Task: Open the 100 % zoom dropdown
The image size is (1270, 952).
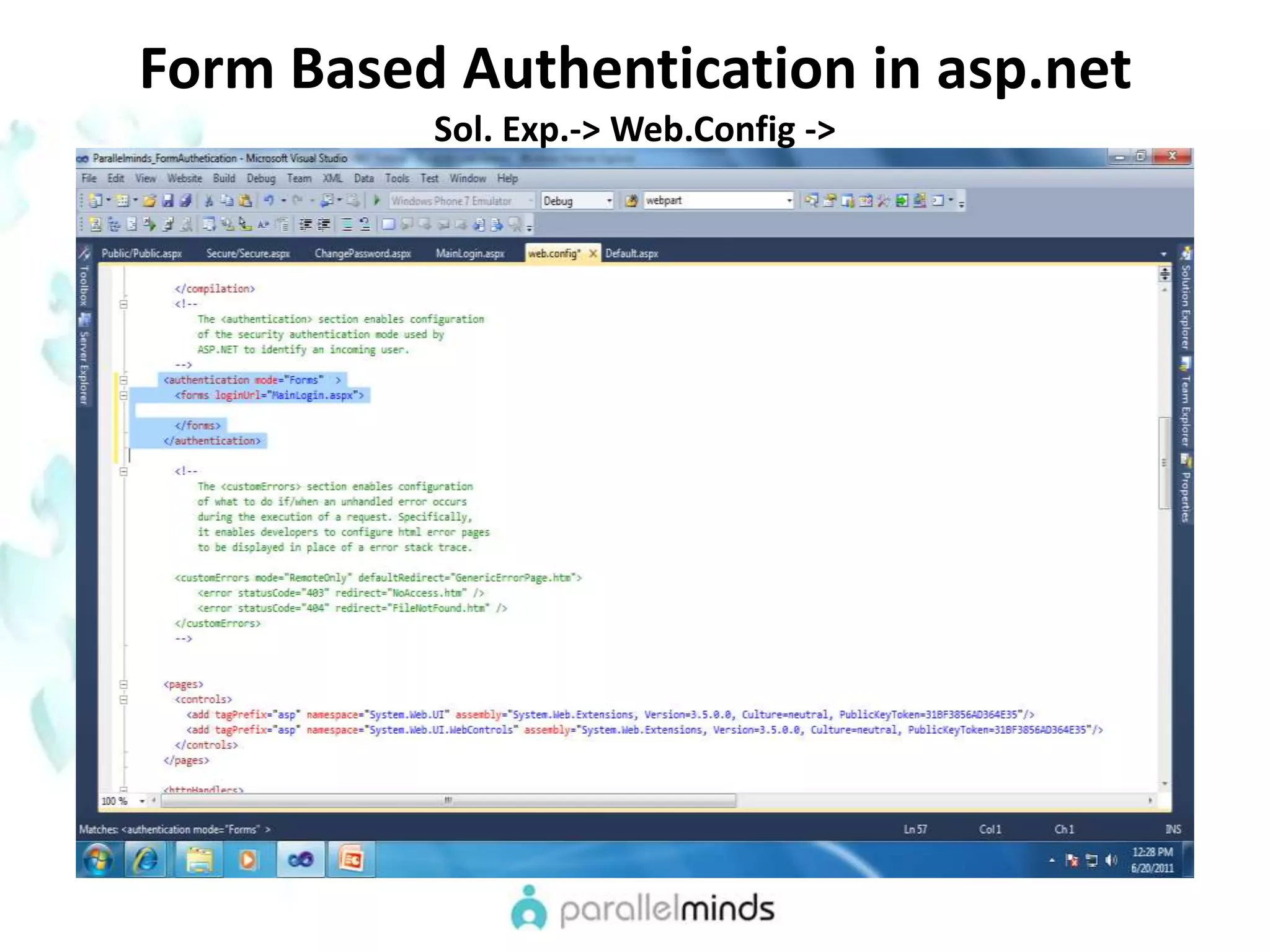Action: coord(142,801)
